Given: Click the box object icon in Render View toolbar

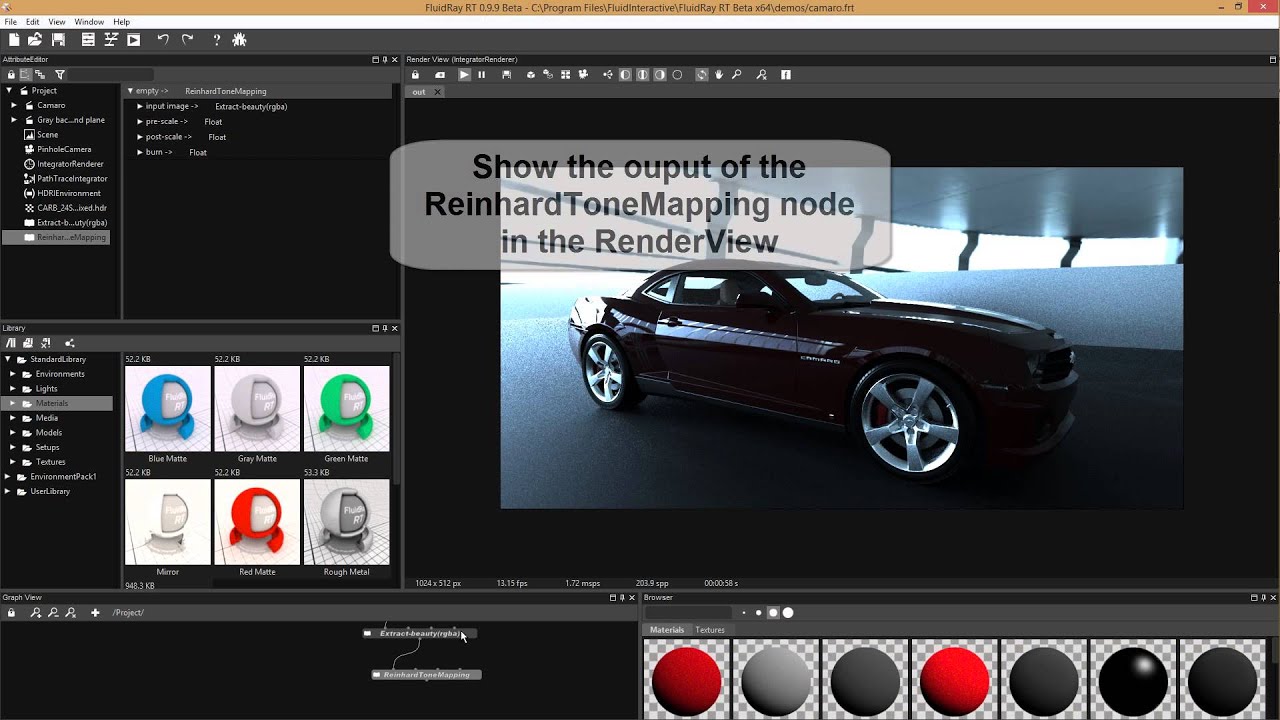Looking at the screenshot, I should coord(531,75).
